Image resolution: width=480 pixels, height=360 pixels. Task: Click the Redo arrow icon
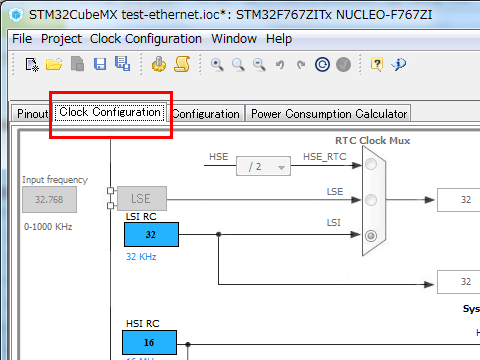(301, 64)
